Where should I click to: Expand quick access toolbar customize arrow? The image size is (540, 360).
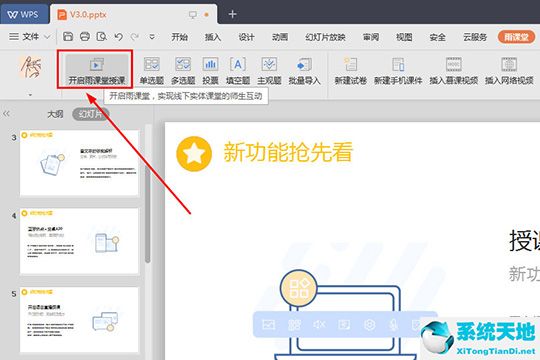[152, 37]
